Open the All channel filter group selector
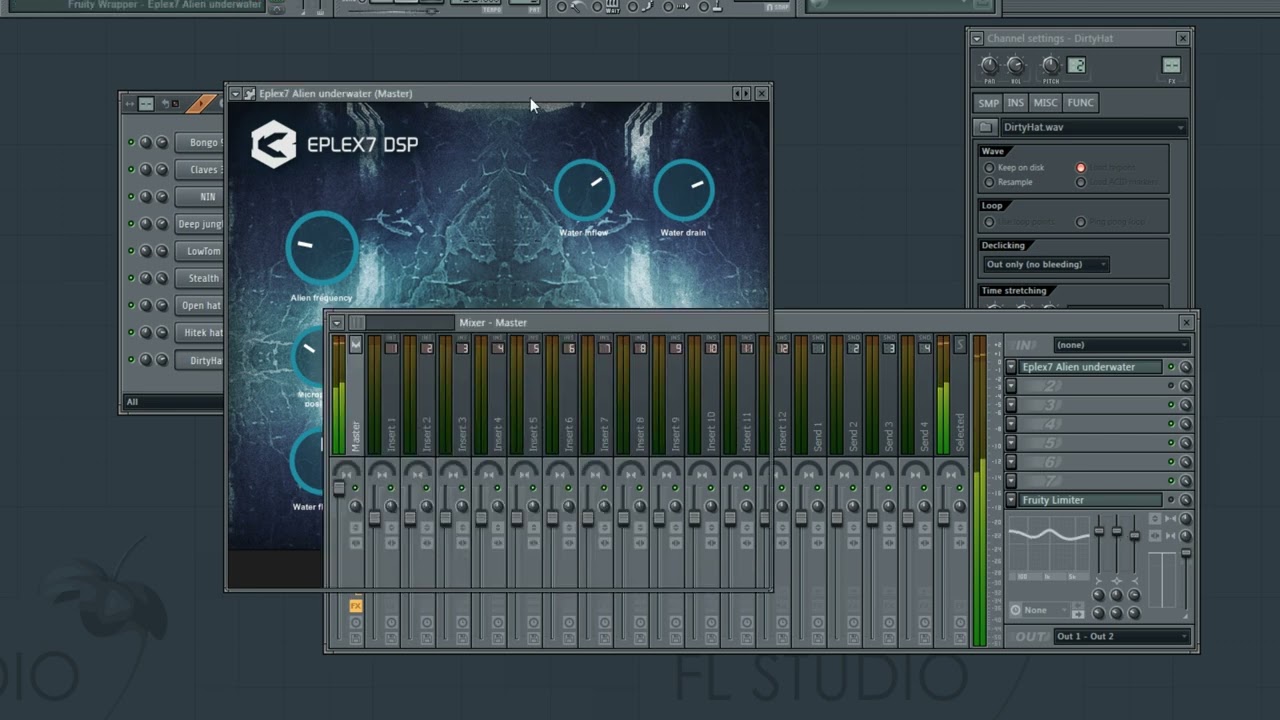The width and height of the screenshot is (1280, 720). coord(173,402)
